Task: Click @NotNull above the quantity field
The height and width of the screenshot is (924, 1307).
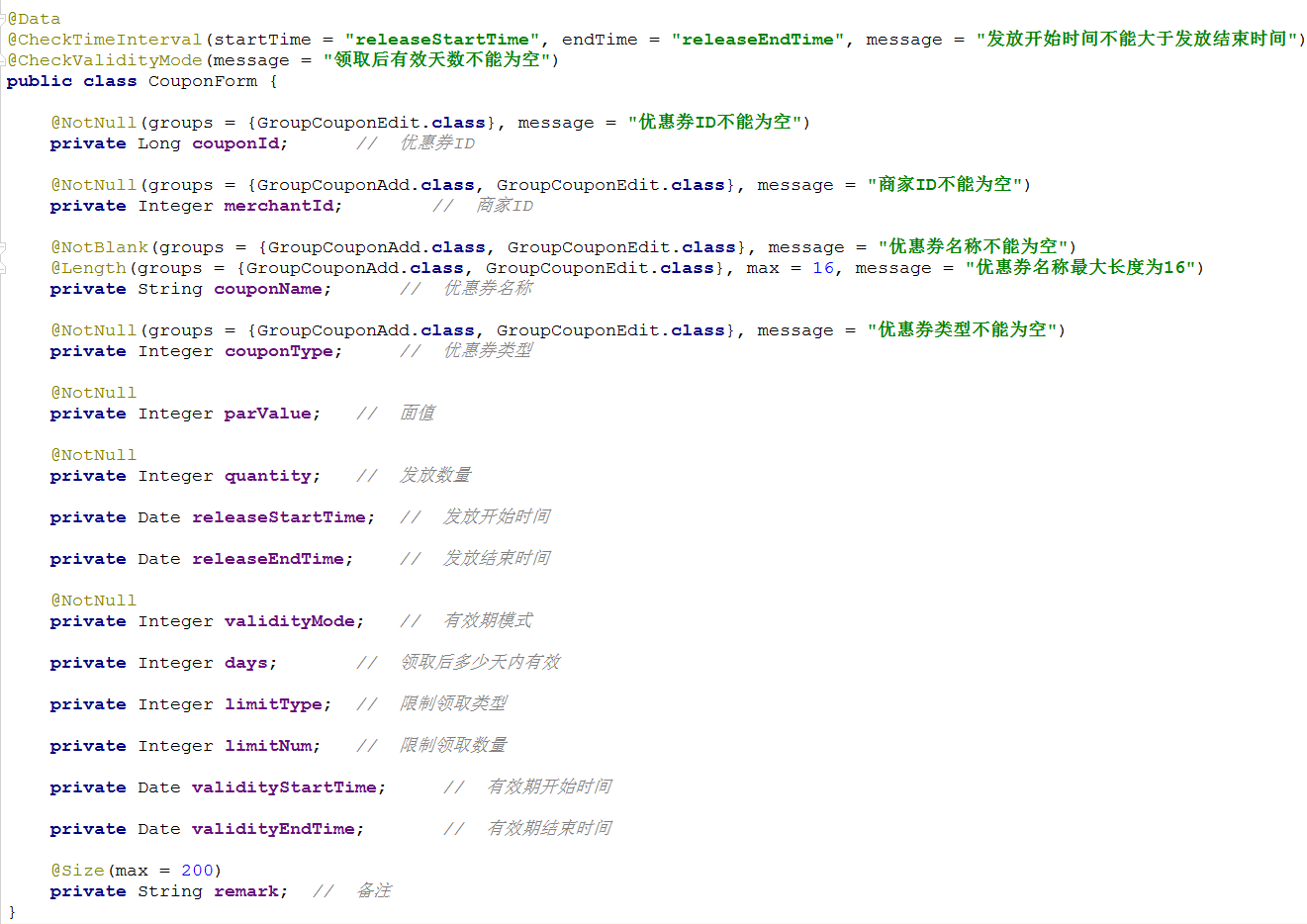Action: tap(94, 455)
